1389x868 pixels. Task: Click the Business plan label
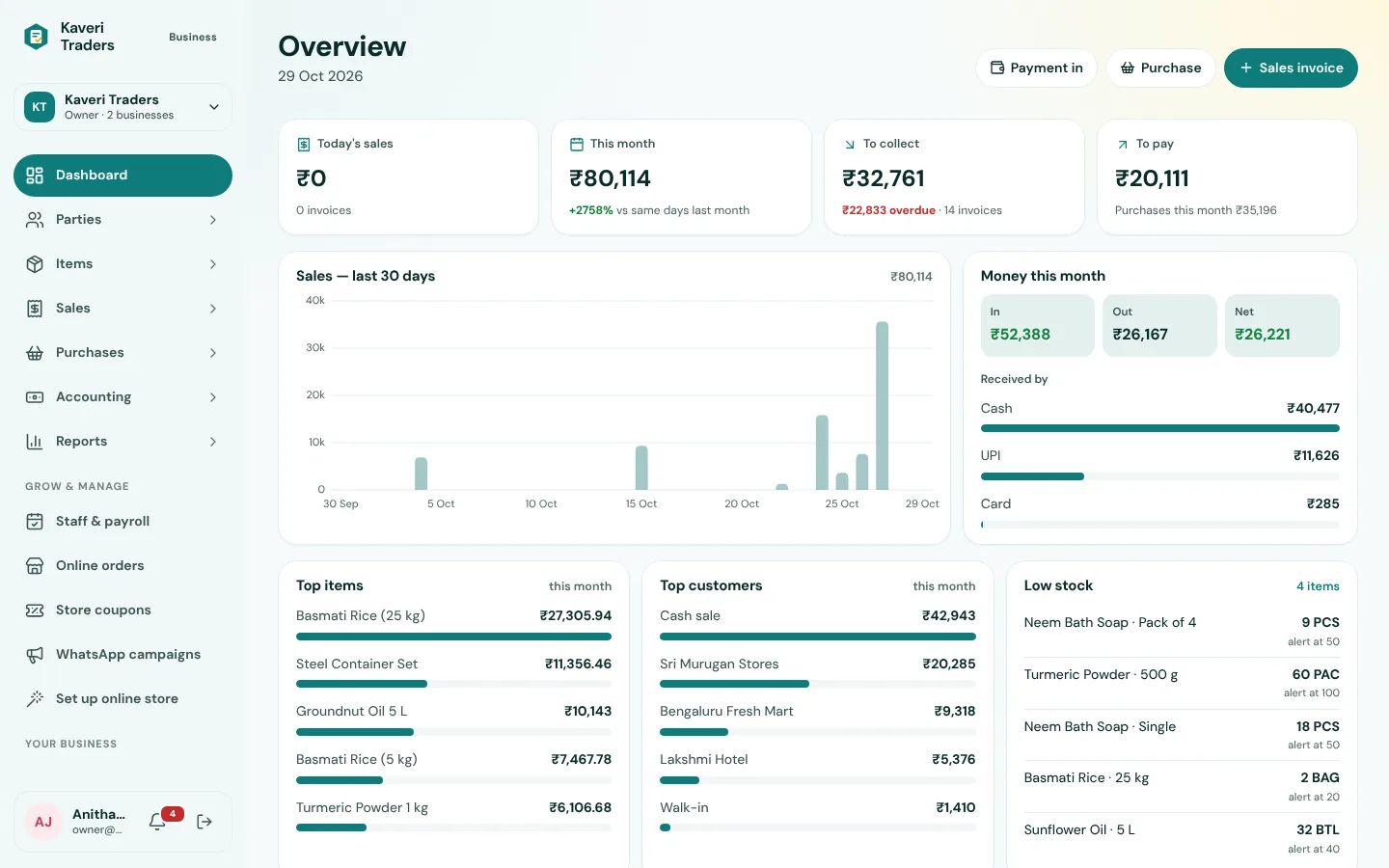tap(193, 37)
